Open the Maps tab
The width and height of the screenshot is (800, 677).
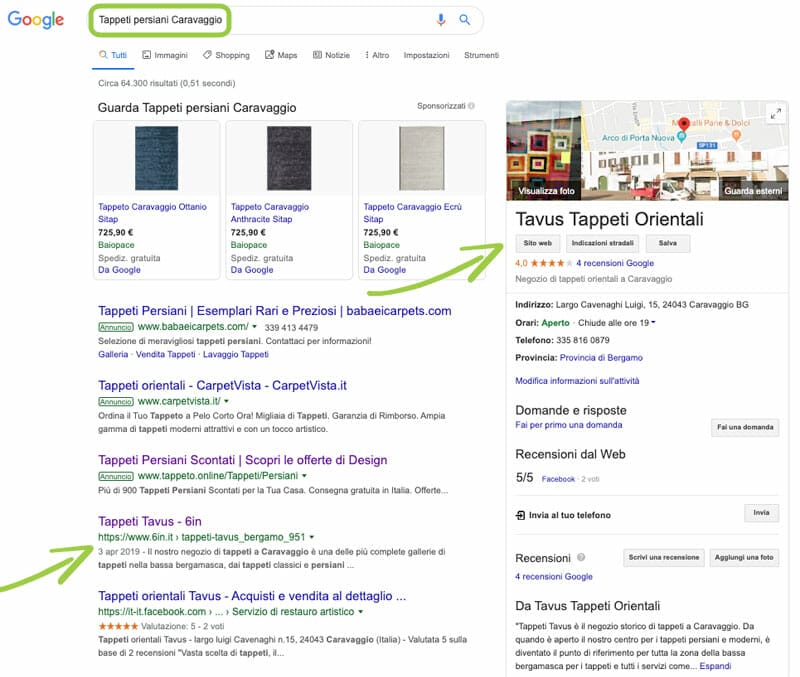(x=281, y=55)
